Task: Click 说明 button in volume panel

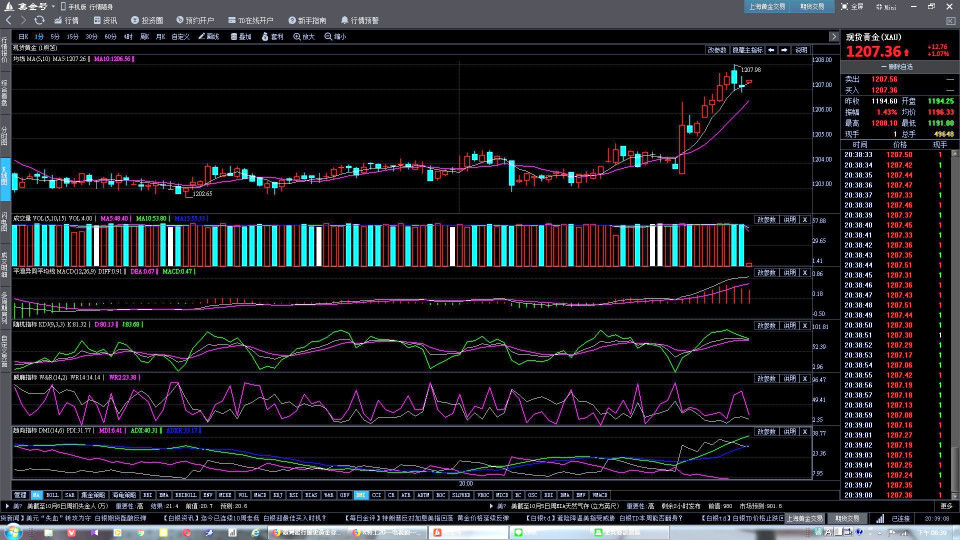Action: (789, 218)
